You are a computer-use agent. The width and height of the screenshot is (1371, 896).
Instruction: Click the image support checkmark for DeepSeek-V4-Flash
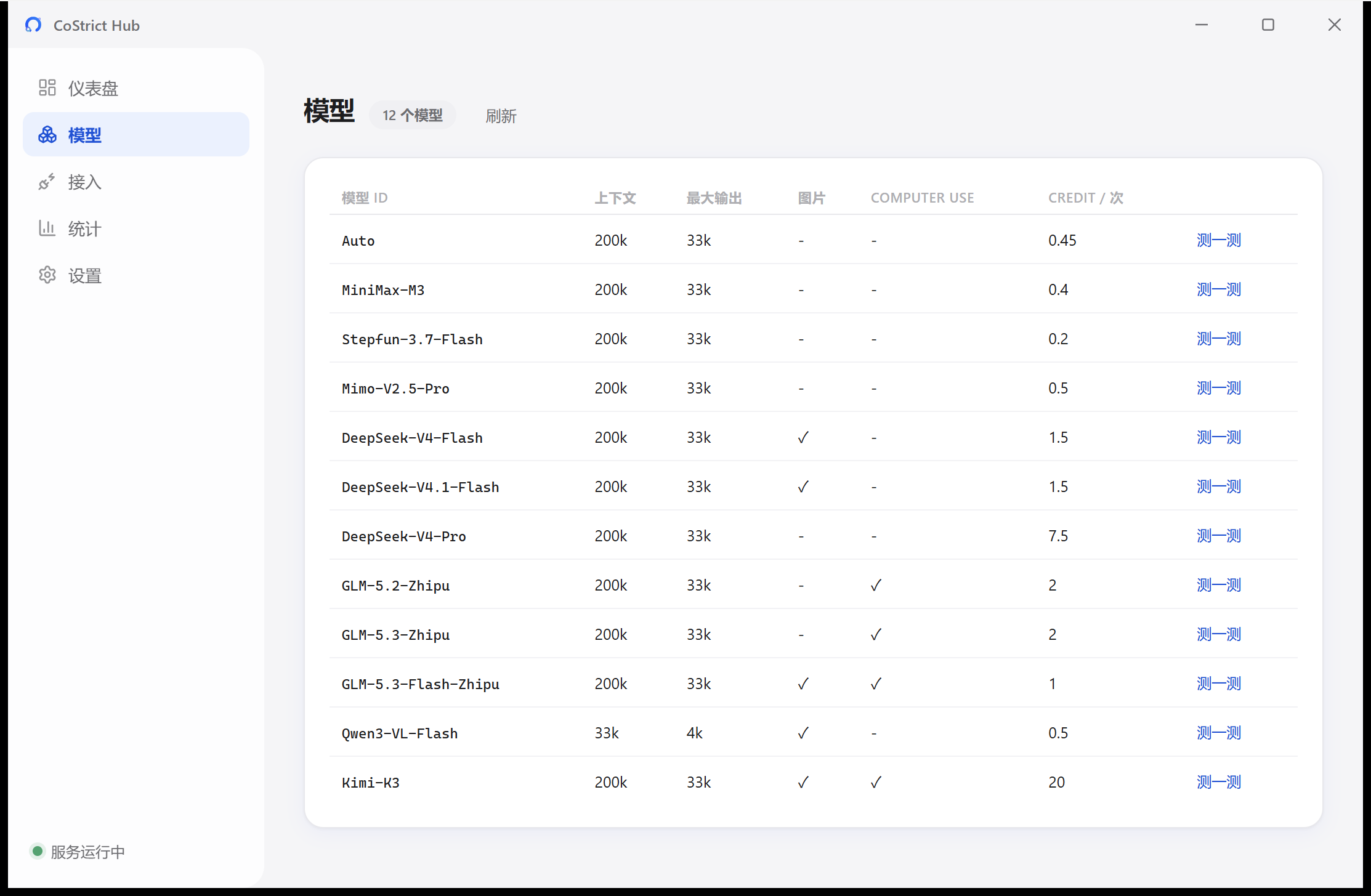tap(803, 437)
